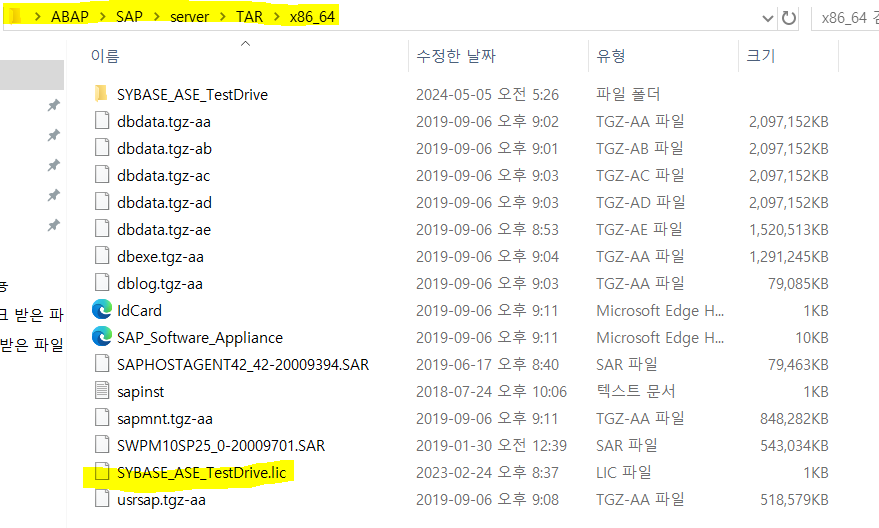This screenshot has height=528, width=879.
Task: Select the file name dbdata.tgz-ad
Action: click(x=164, y=202)
